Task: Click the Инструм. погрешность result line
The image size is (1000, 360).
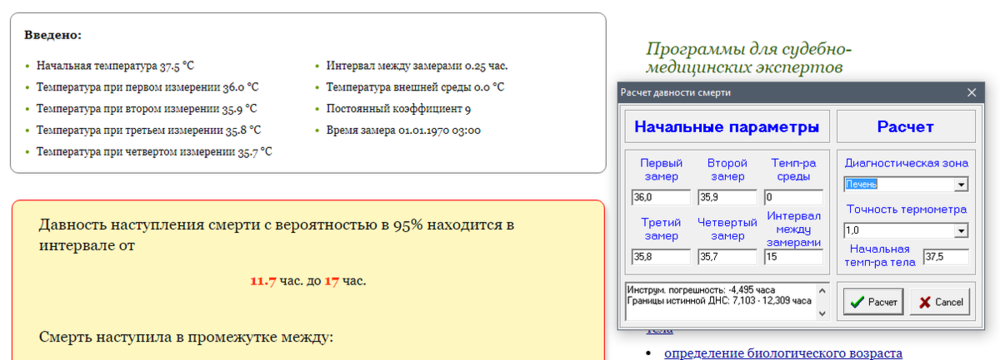Action: pyautogui.click(x=702, y=290)
